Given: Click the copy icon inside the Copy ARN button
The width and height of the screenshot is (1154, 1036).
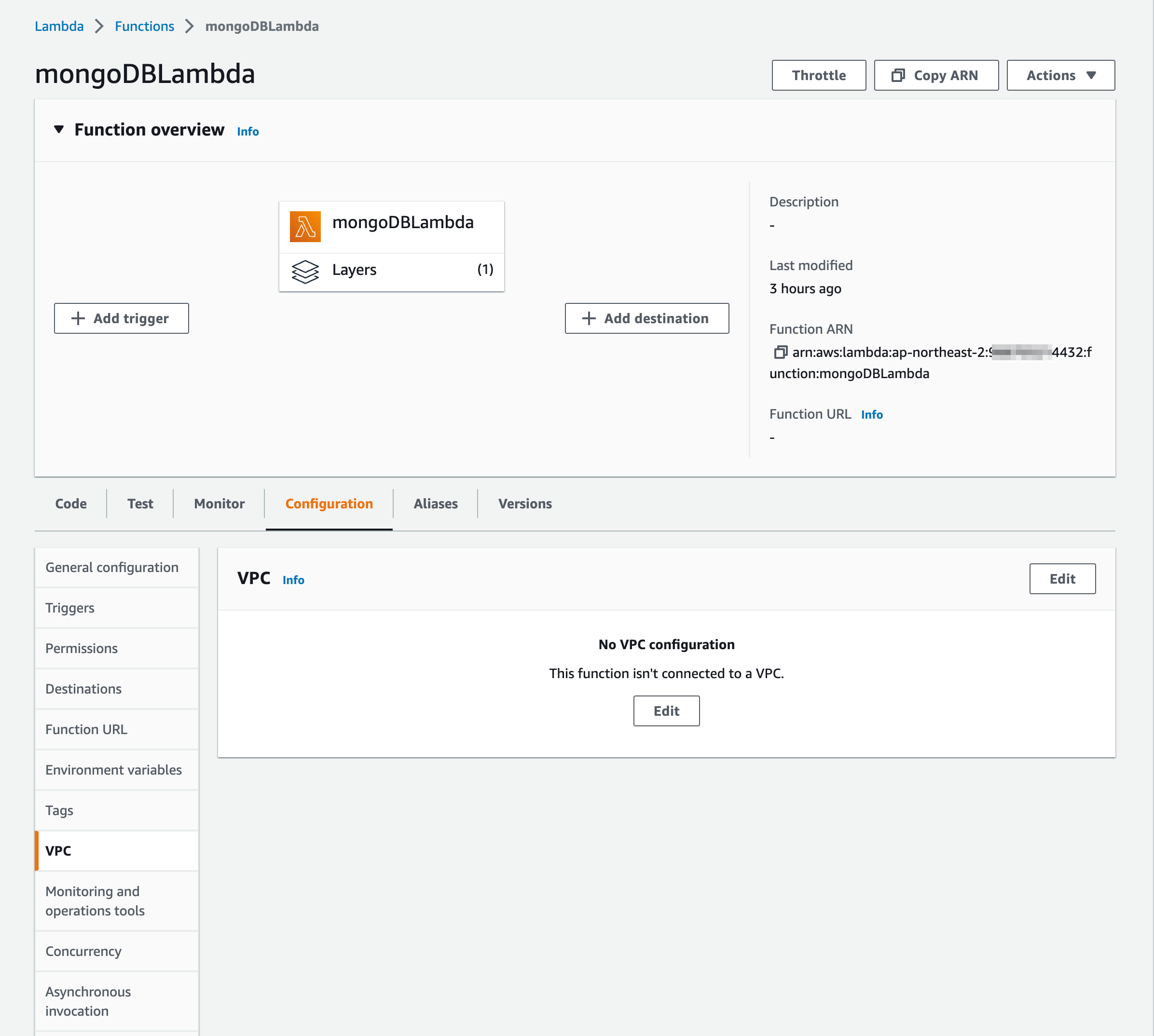Looking at the screenshot, I should (898, 75).
